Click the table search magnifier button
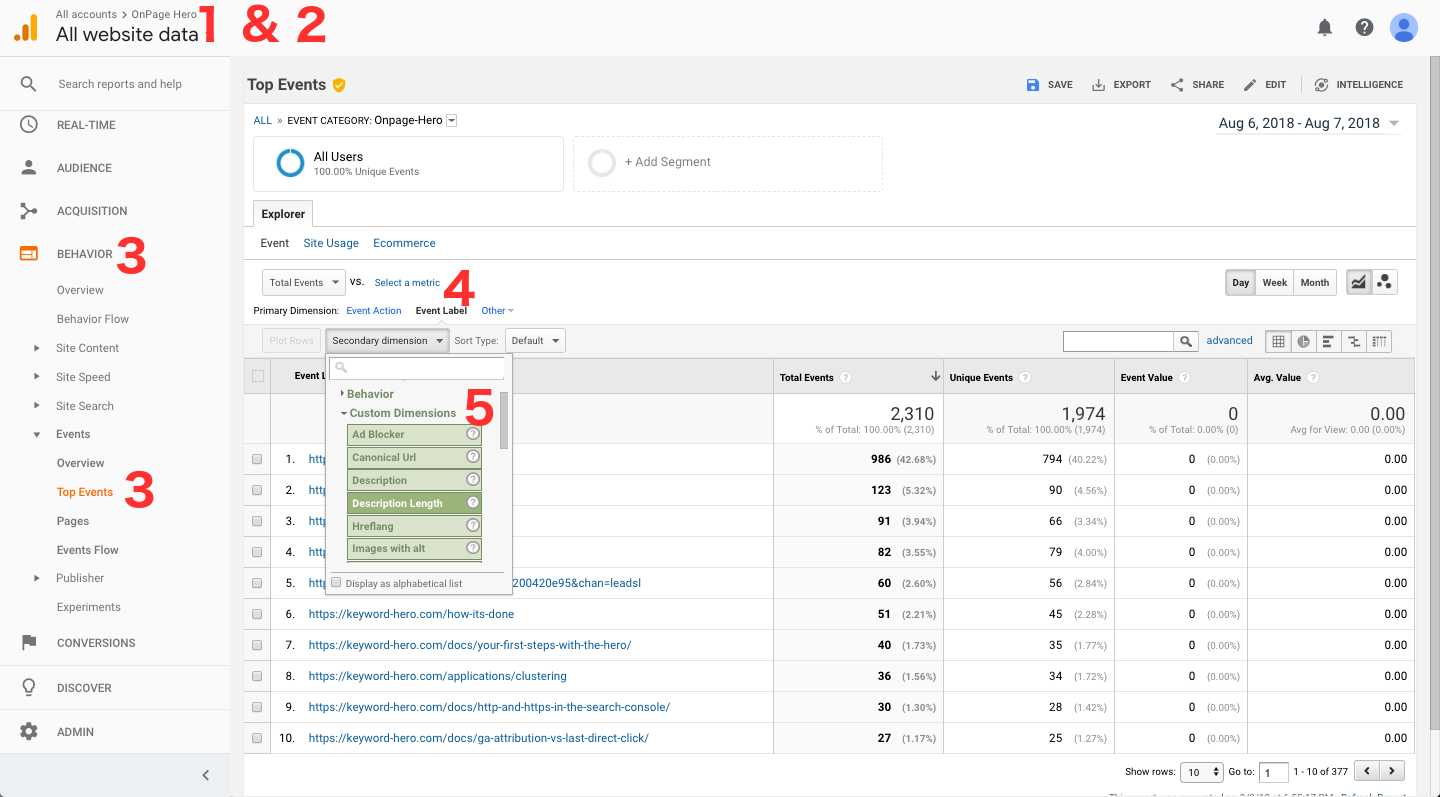 click(x=1186, y=342)
